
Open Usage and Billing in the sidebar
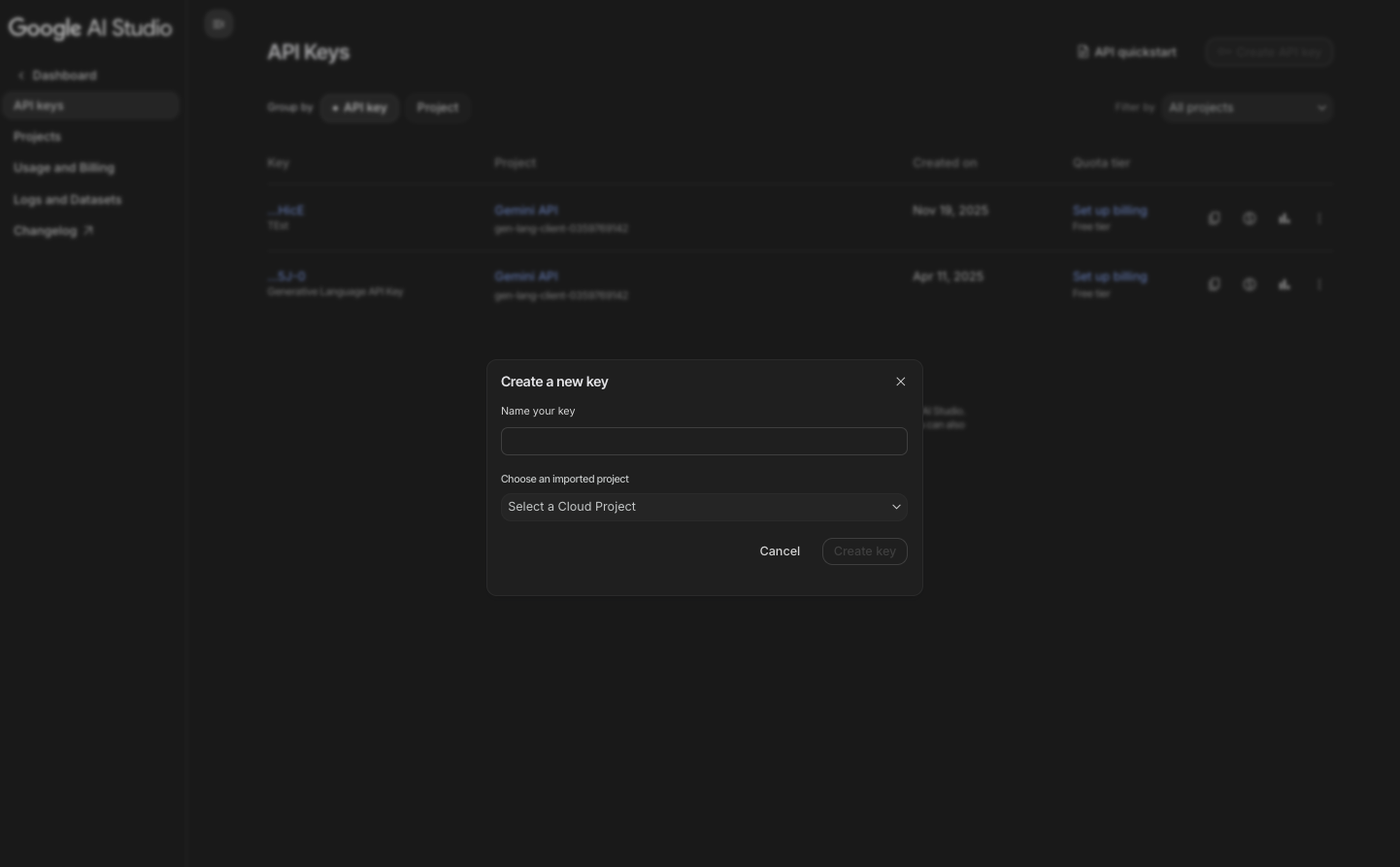point(64,168)
